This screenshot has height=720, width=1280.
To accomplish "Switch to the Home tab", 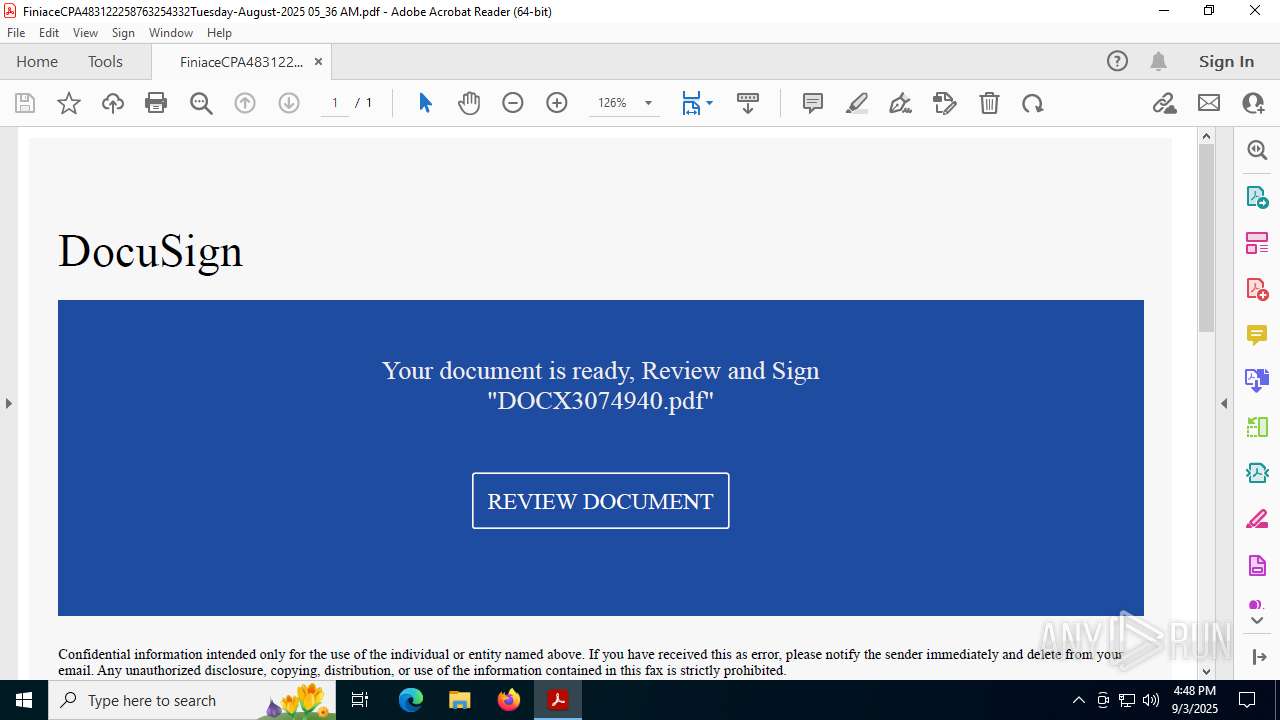I will (37, 61).
